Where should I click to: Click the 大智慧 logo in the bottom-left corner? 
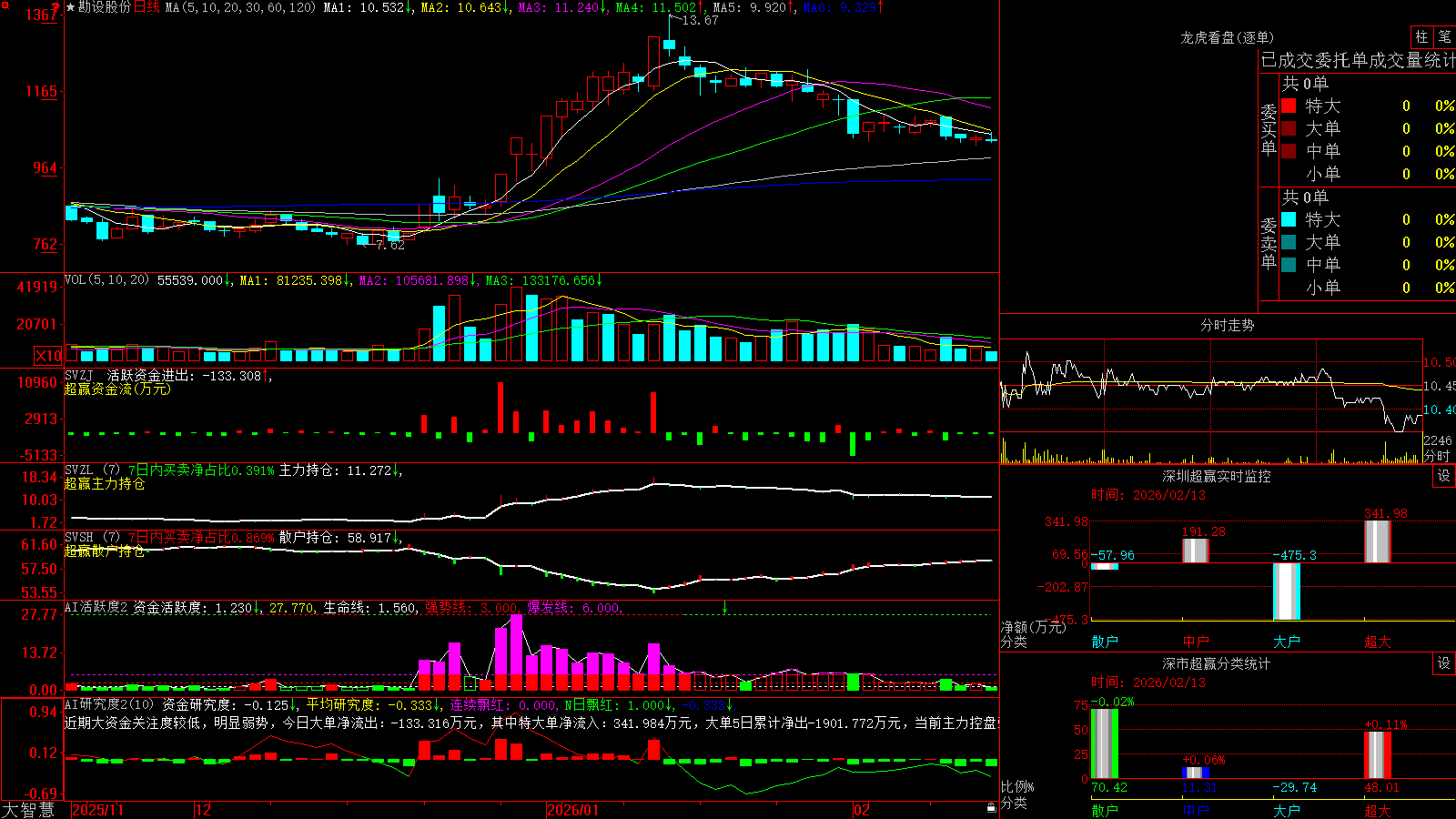tap(29, 810)
